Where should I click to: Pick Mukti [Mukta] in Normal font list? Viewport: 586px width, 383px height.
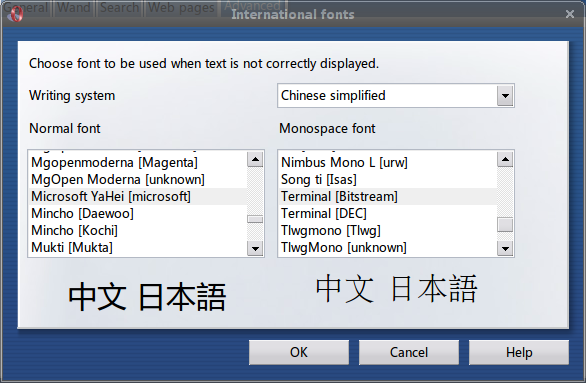(x=138, y=247)
